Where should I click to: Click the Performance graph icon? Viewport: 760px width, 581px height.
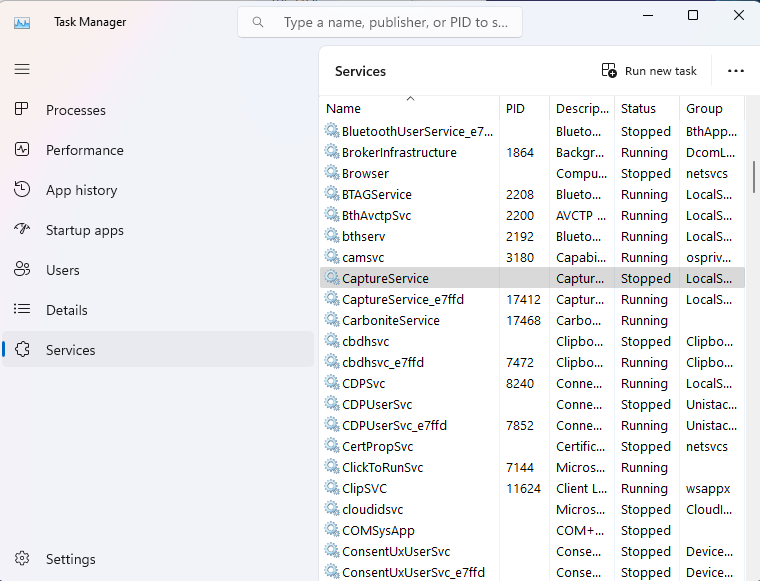click(x=22, y=150)
